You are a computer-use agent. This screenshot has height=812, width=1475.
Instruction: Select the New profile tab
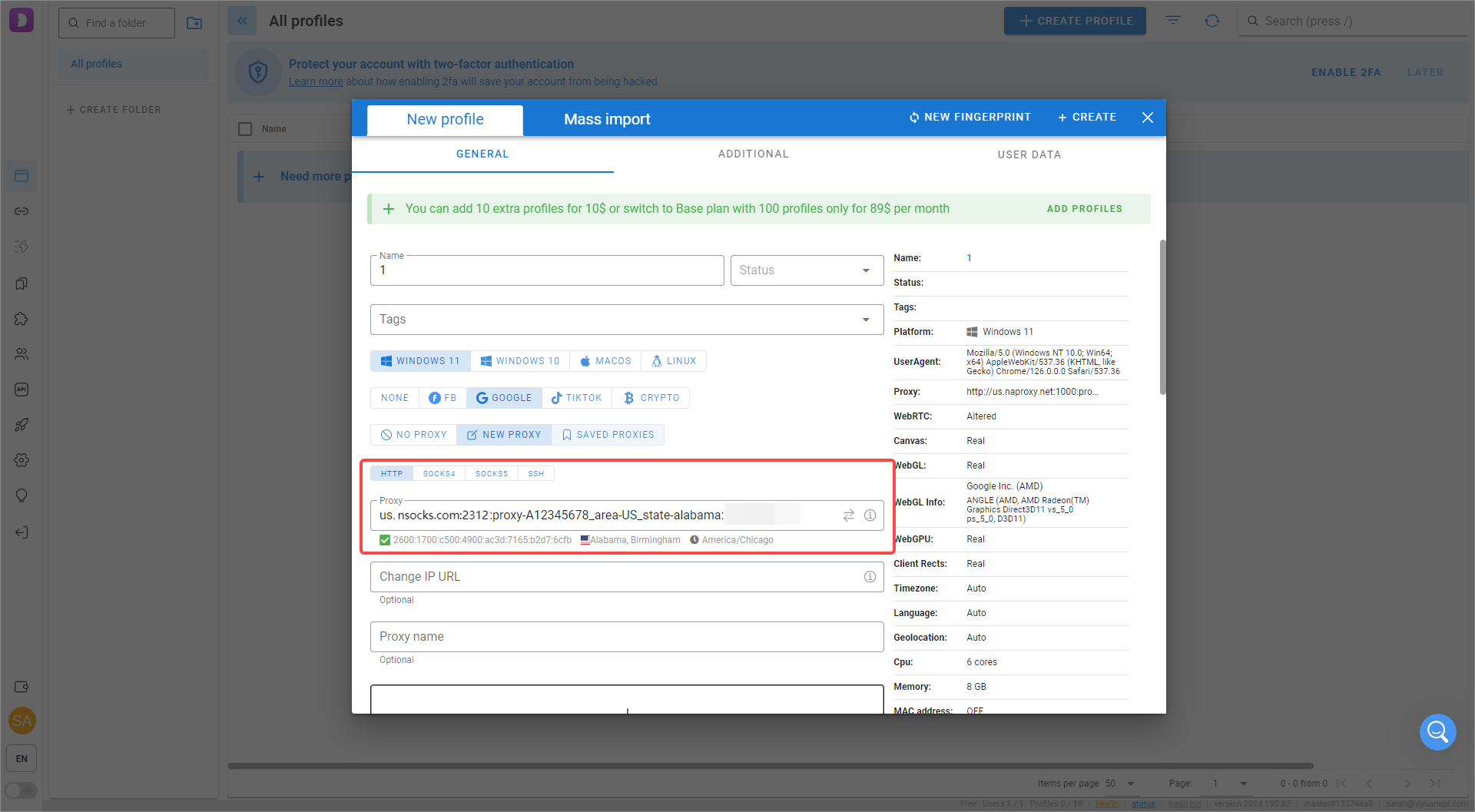[x=446, y=121]
